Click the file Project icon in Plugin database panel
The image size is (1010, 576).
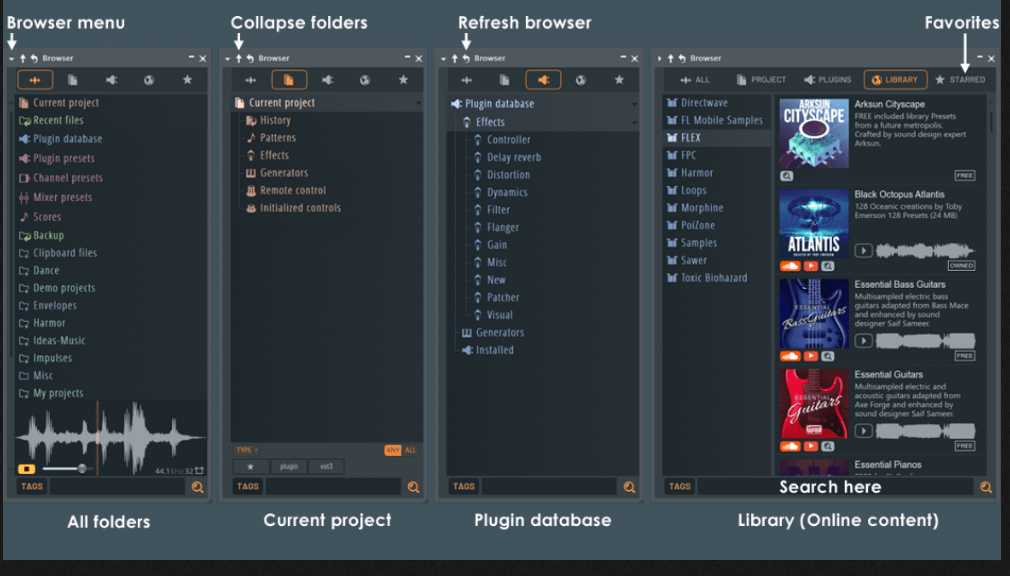point(504,80)
